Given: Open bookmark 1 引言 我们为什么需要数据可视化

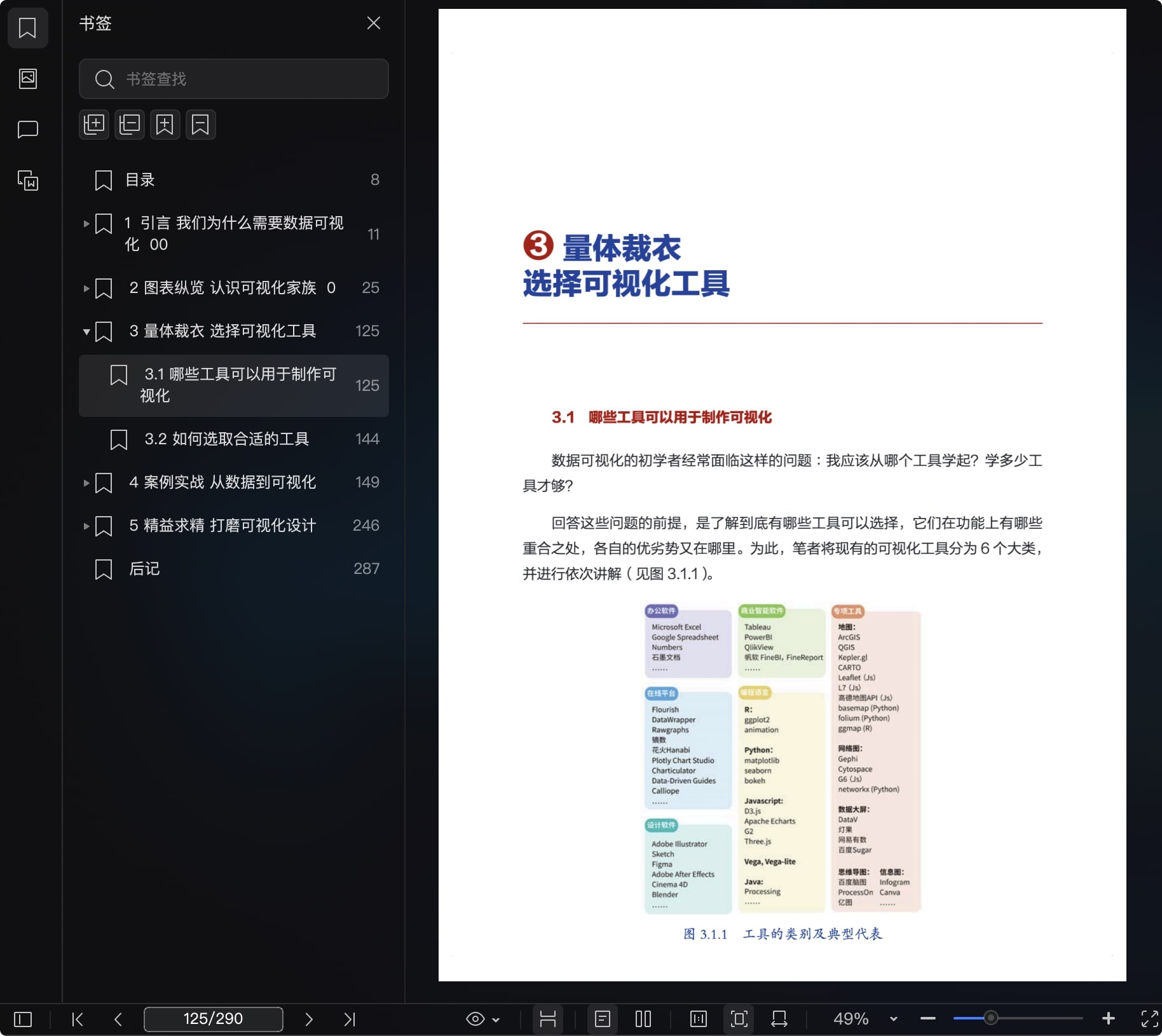Looking at the screenshot, I should click(x=234, y=234).
